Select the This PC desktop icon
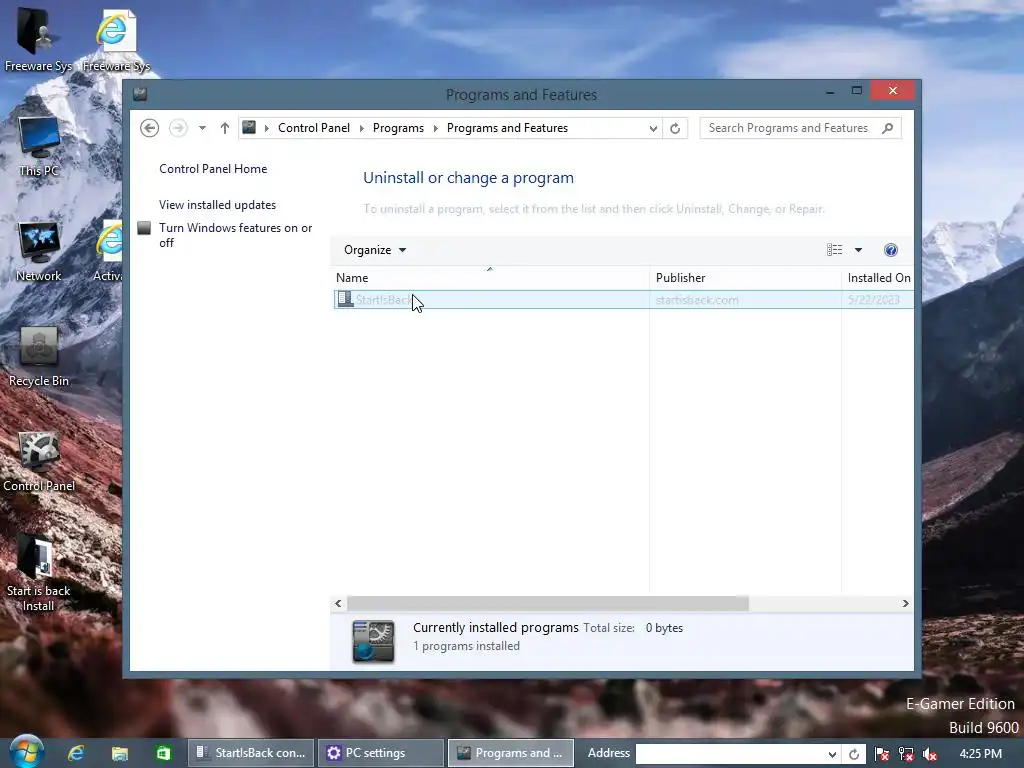The width and height of the screenshot is (1024, 768). tap(39, 147)
